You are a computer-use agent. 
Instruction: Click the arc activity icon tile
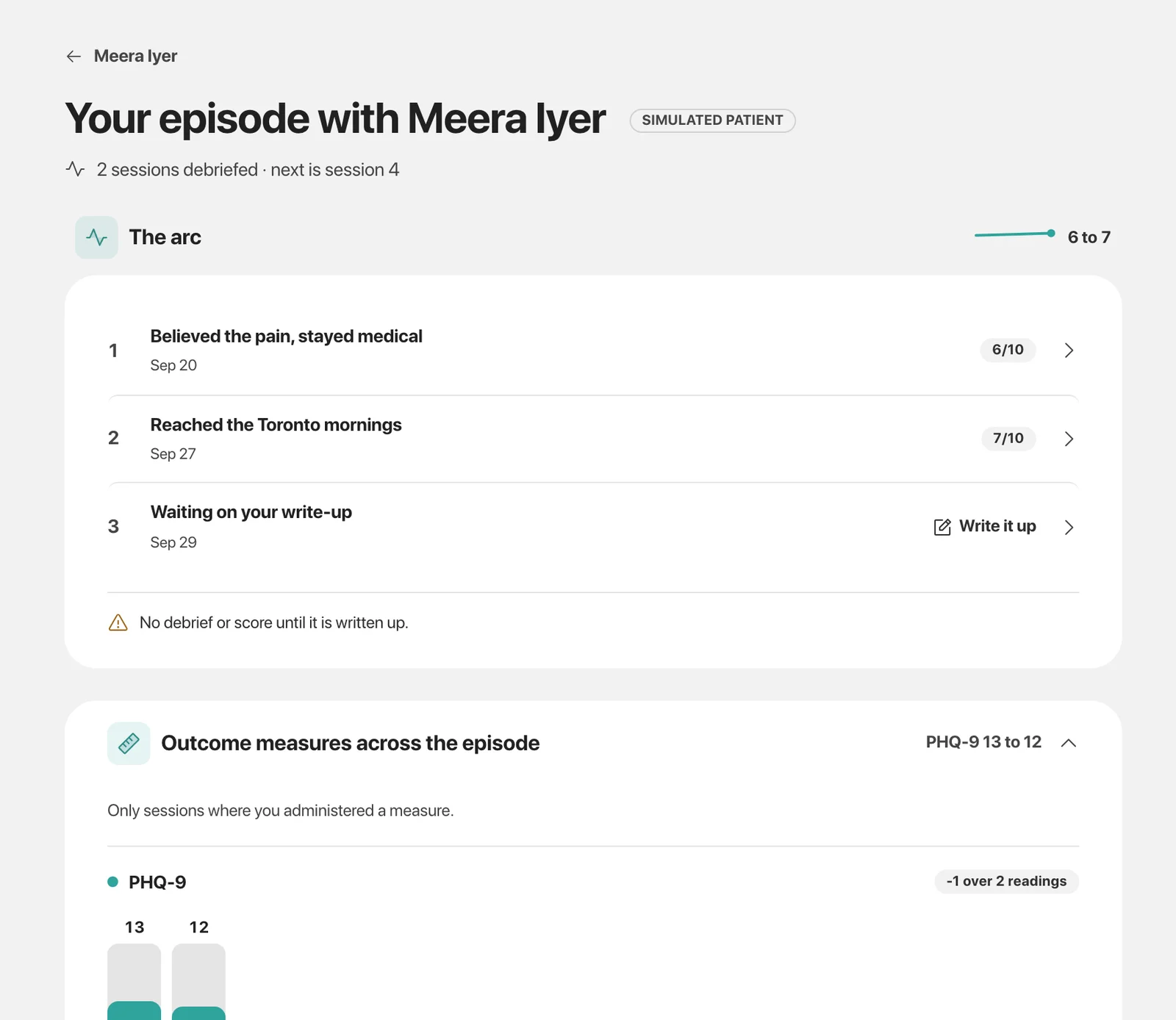pyautogui.click(x=96, y=237)
